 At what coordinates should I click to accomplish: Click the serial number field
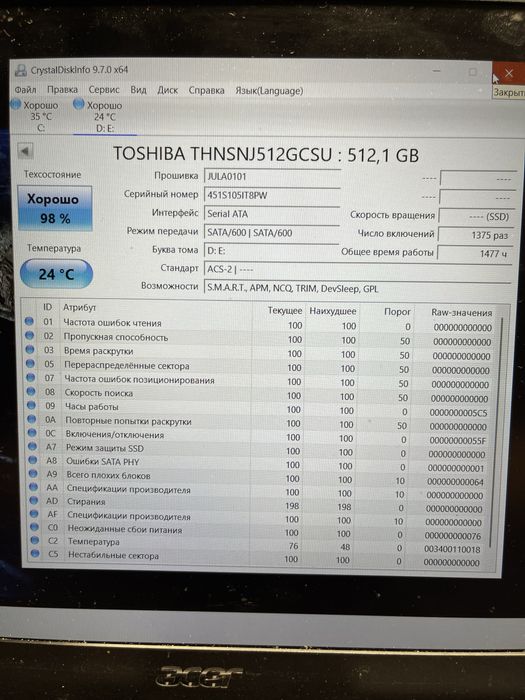pos(271,195)
